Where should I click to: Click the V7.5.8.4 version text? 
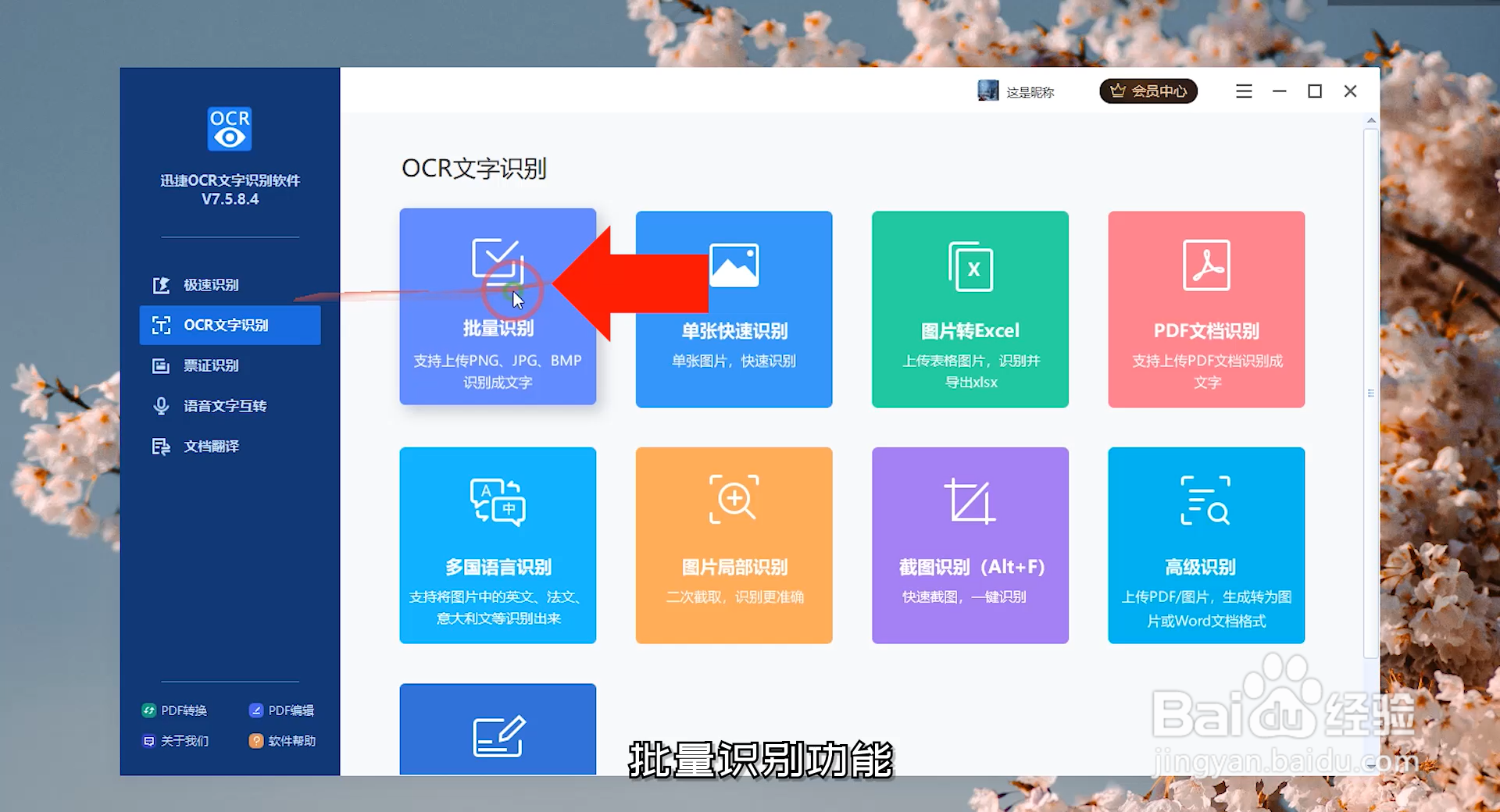[230, 199]
